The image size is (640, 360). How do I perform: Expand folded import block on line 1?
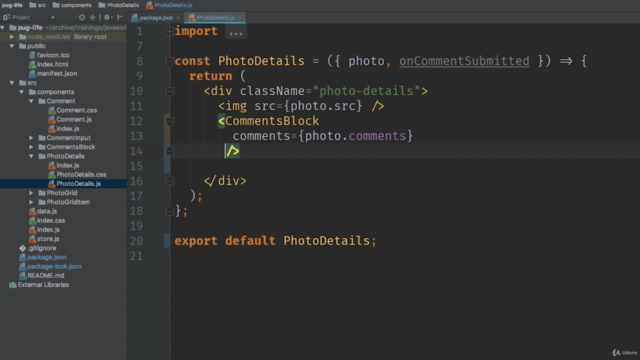pyautogui.click(x=170, y=31)
